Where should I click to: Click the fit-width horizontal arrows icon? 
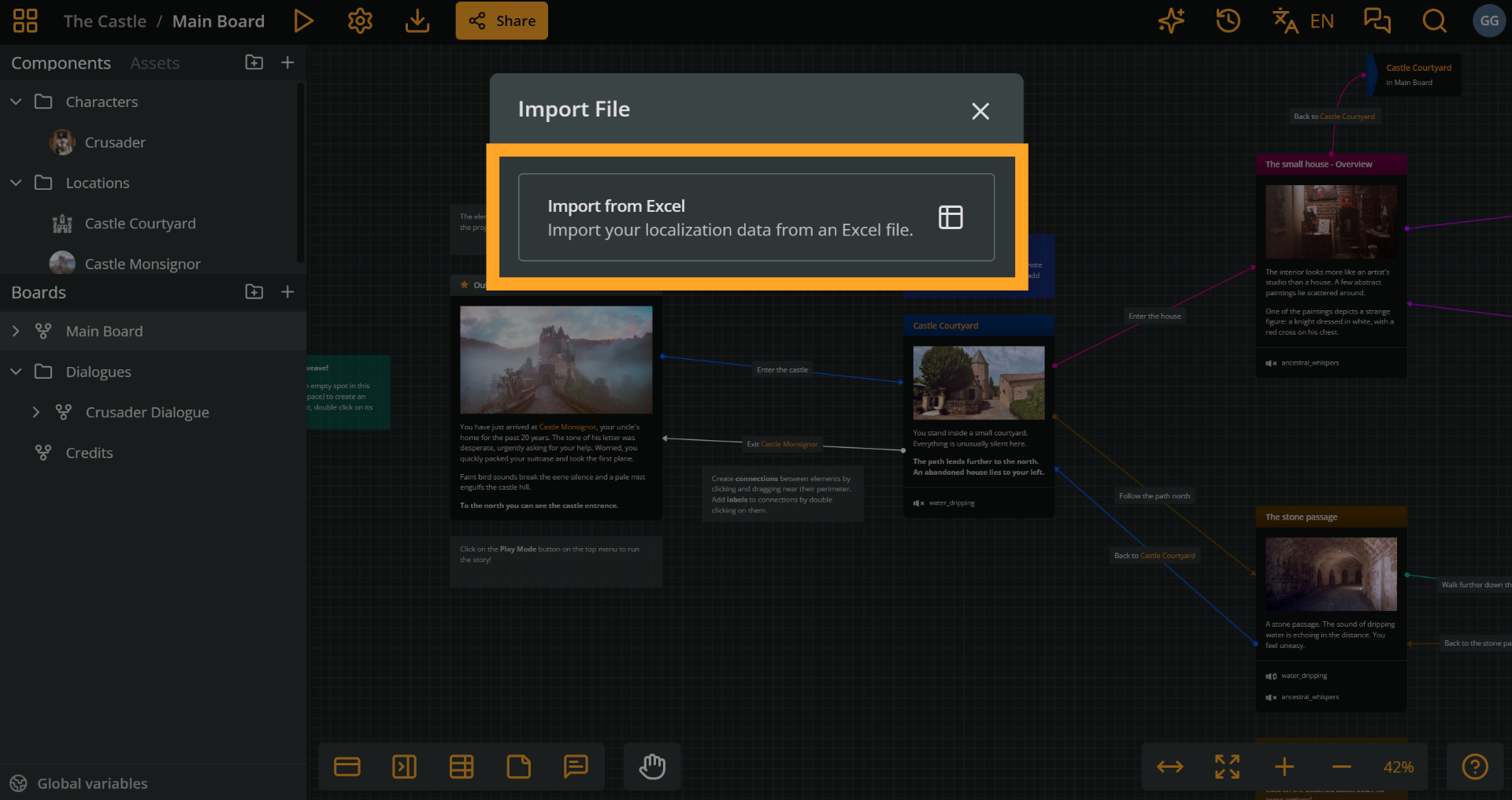(1170, 767)
